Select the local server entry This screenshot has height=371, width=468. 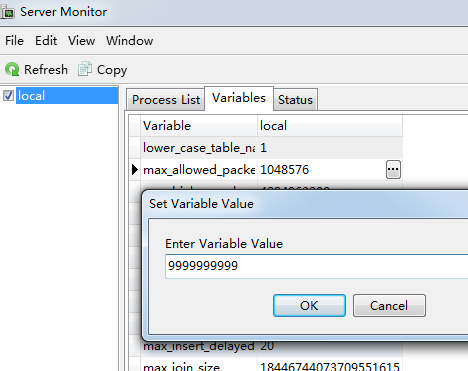pyautogui.click(x=67, y=96)
